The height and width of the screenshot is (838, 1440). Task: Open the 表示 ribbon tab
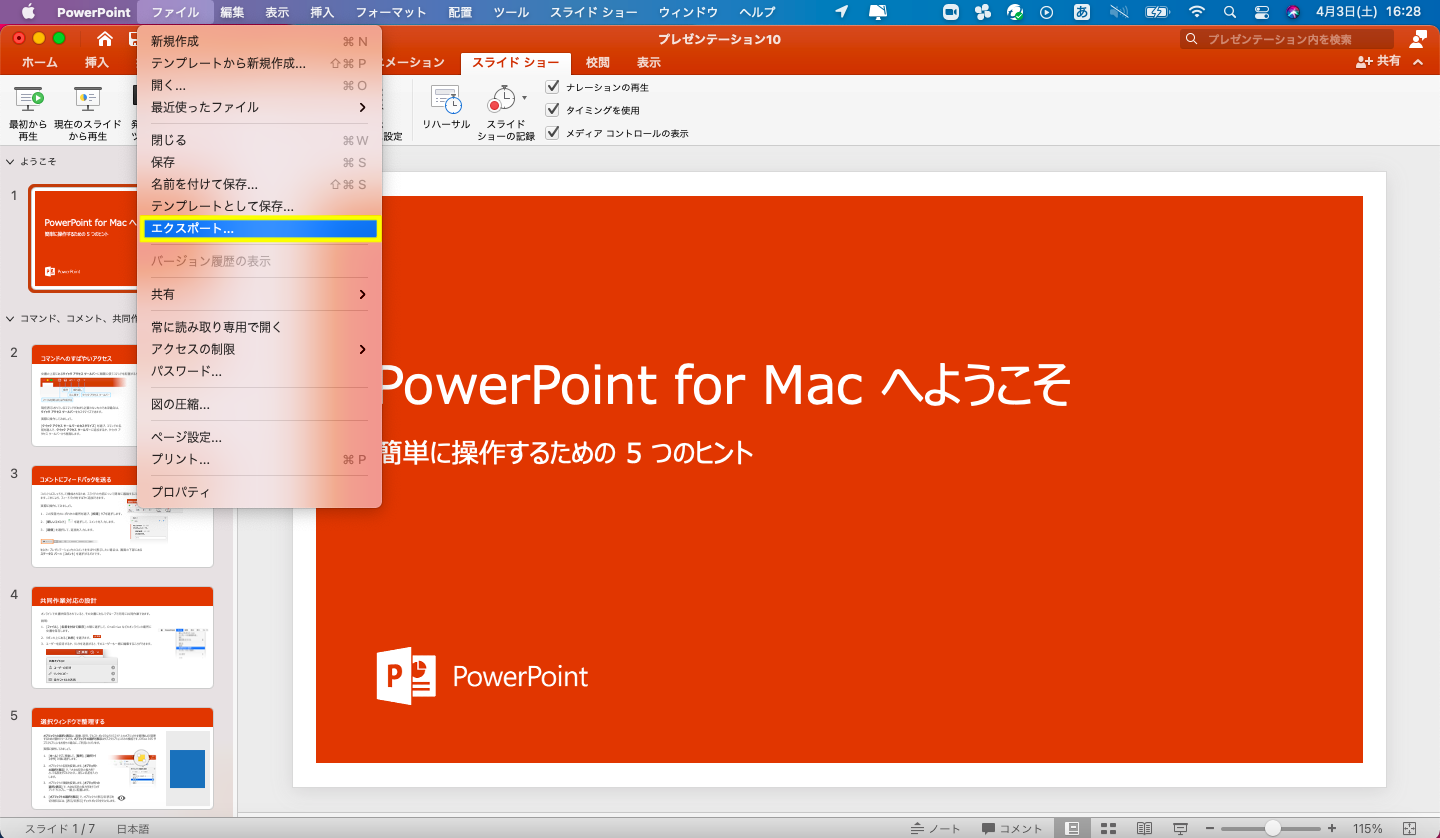click(649, 62)
